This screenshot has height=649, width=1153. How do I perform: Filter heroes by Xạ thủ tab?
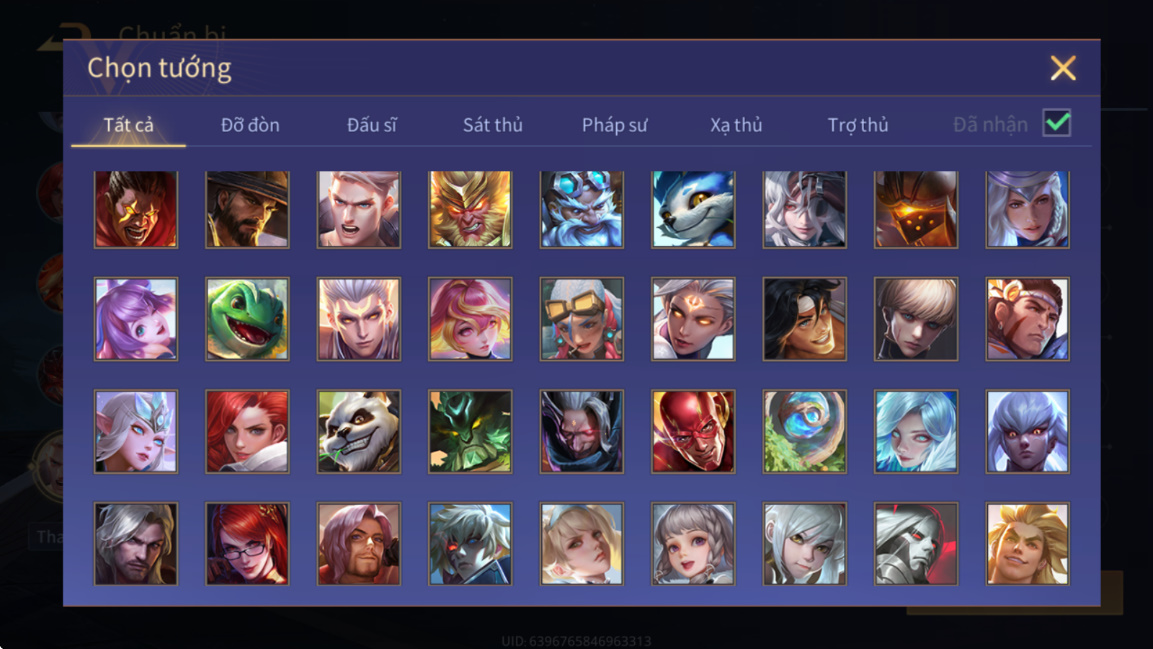[736, 125]
